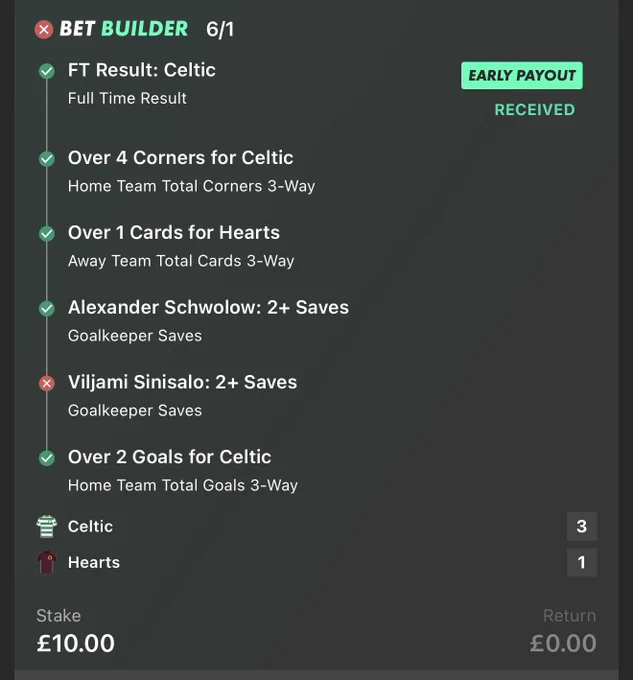Click green tick beside Over 4 Corners for Celtic

click(47, 159)
